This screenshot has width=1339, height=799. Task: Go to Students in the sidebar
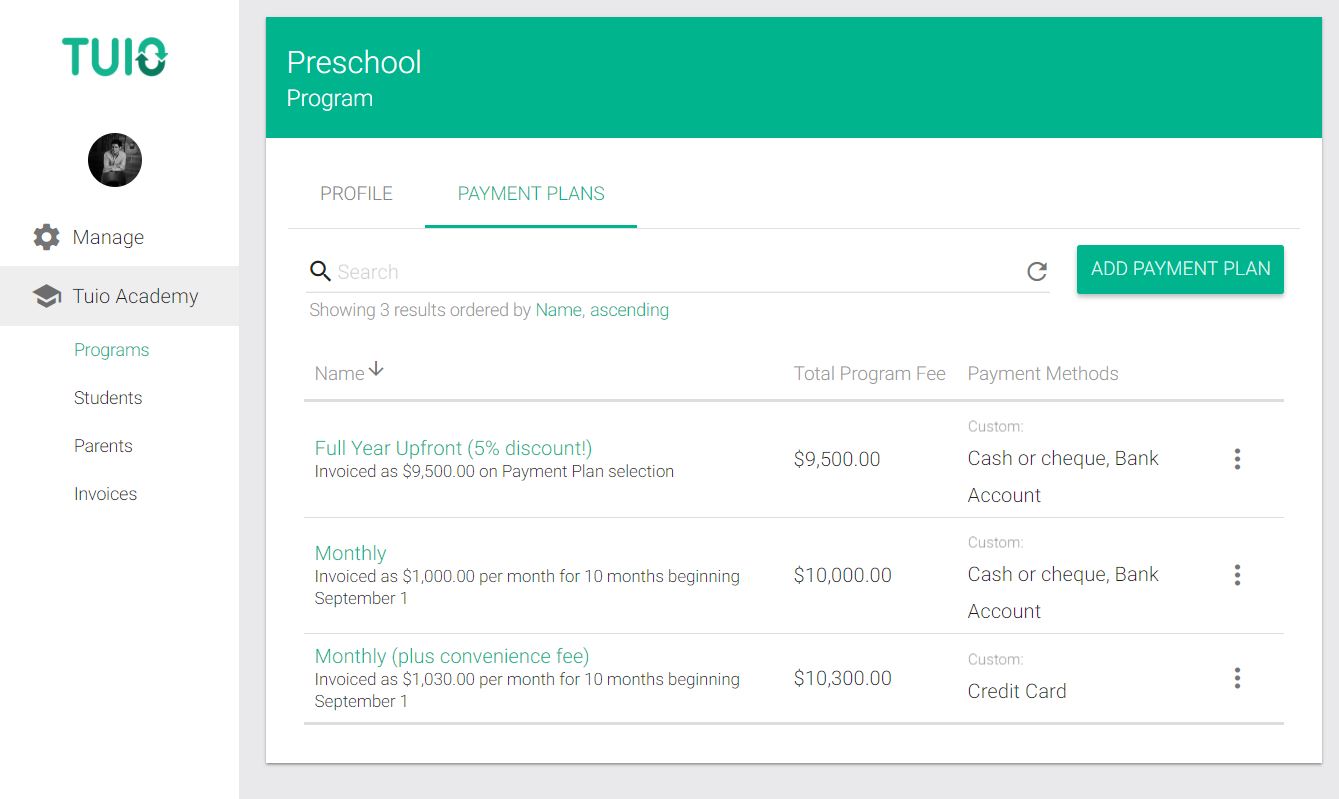click(108, 398)
